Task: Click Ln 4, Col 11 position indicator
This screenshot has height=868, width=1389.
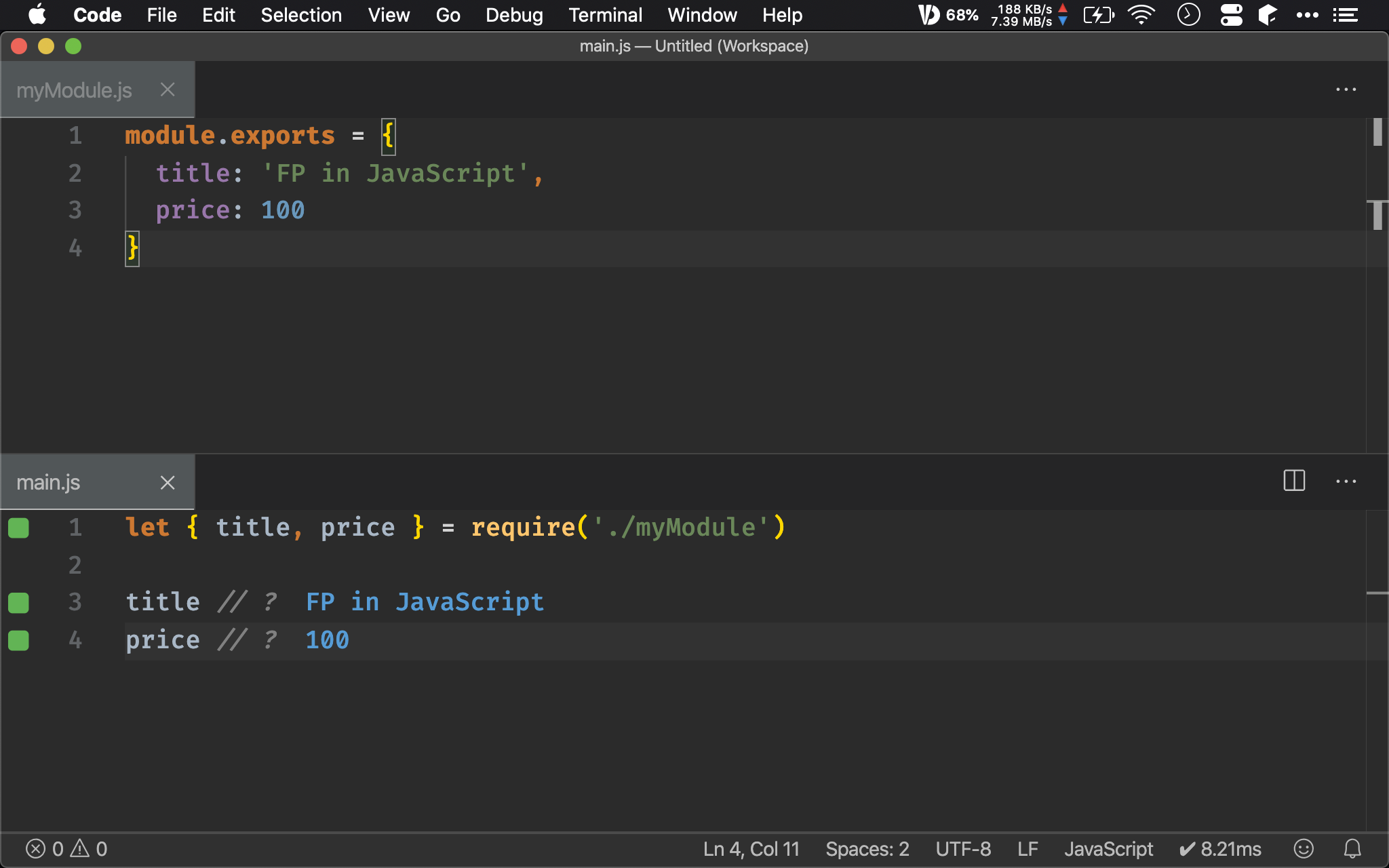Action: [751, 848]
